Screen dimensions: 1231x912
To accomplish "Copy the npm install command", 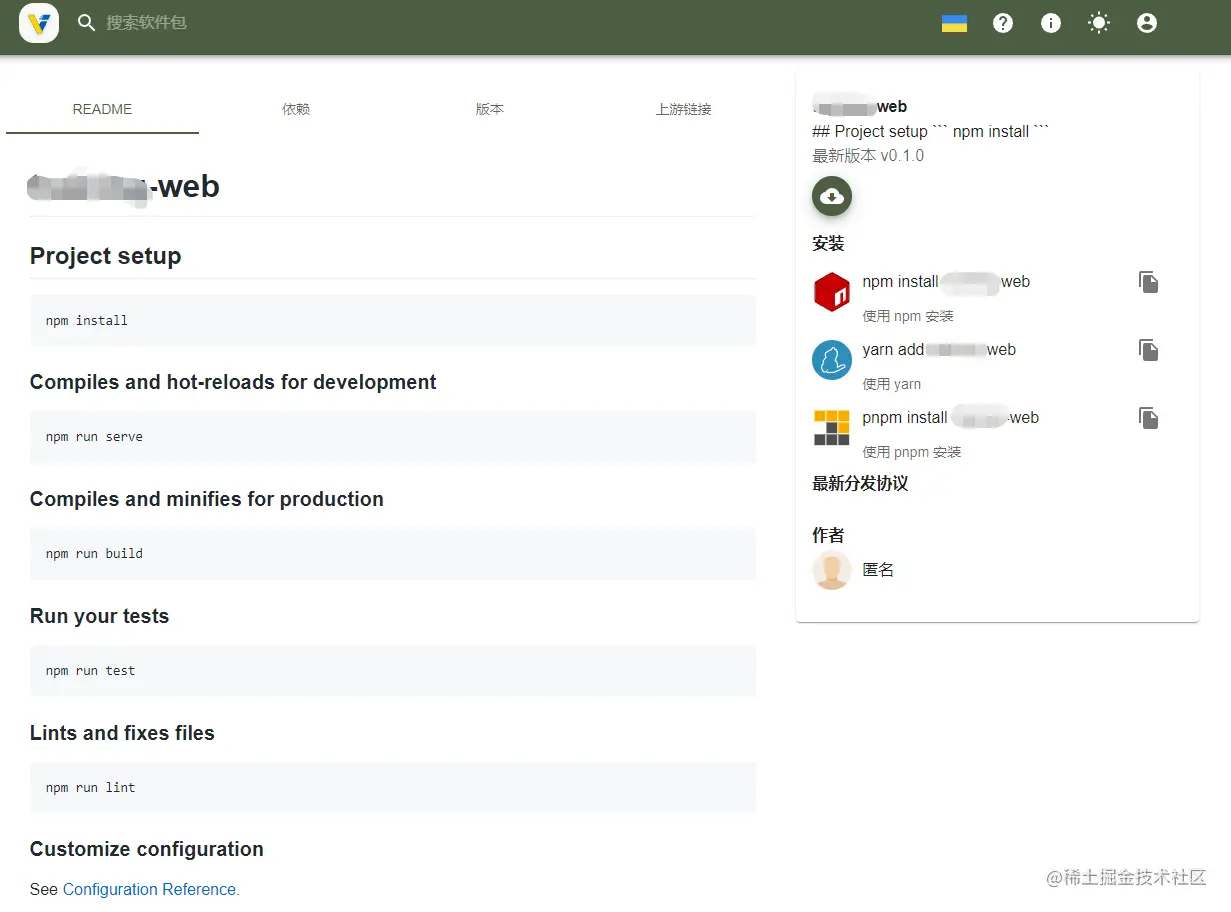I will coord(1149,282).
